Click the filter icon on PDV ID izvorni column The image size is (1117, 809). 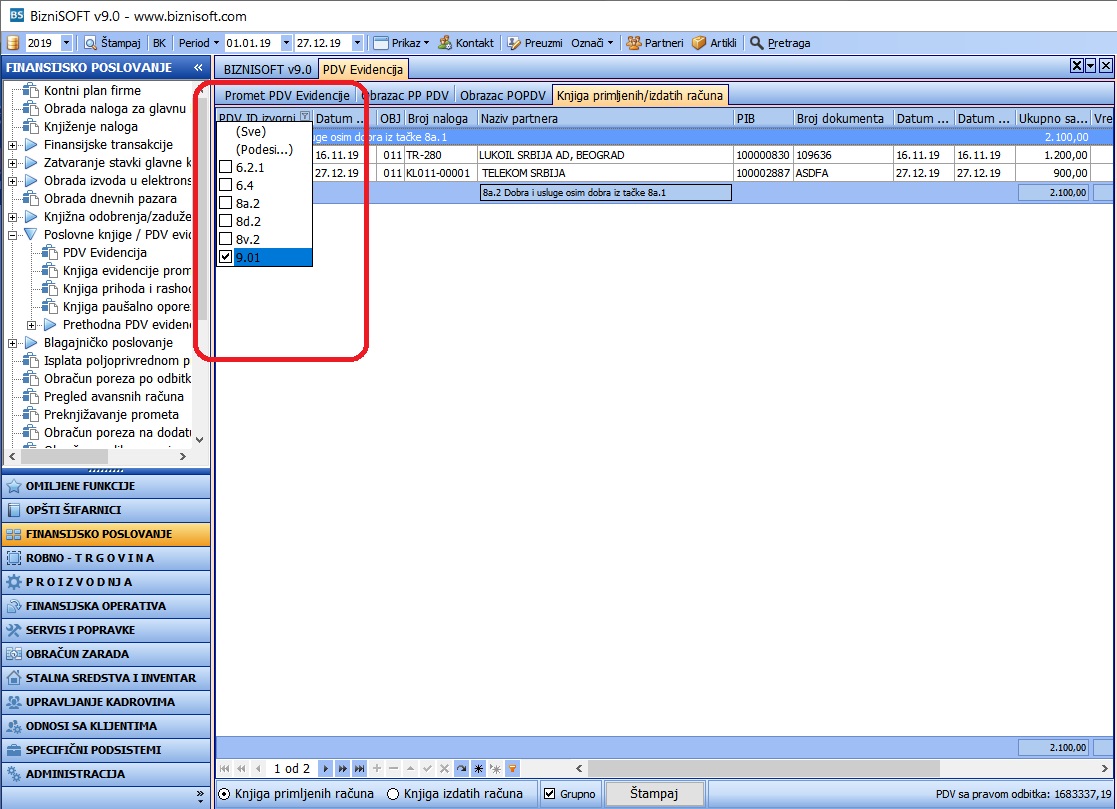coord(305,117)
